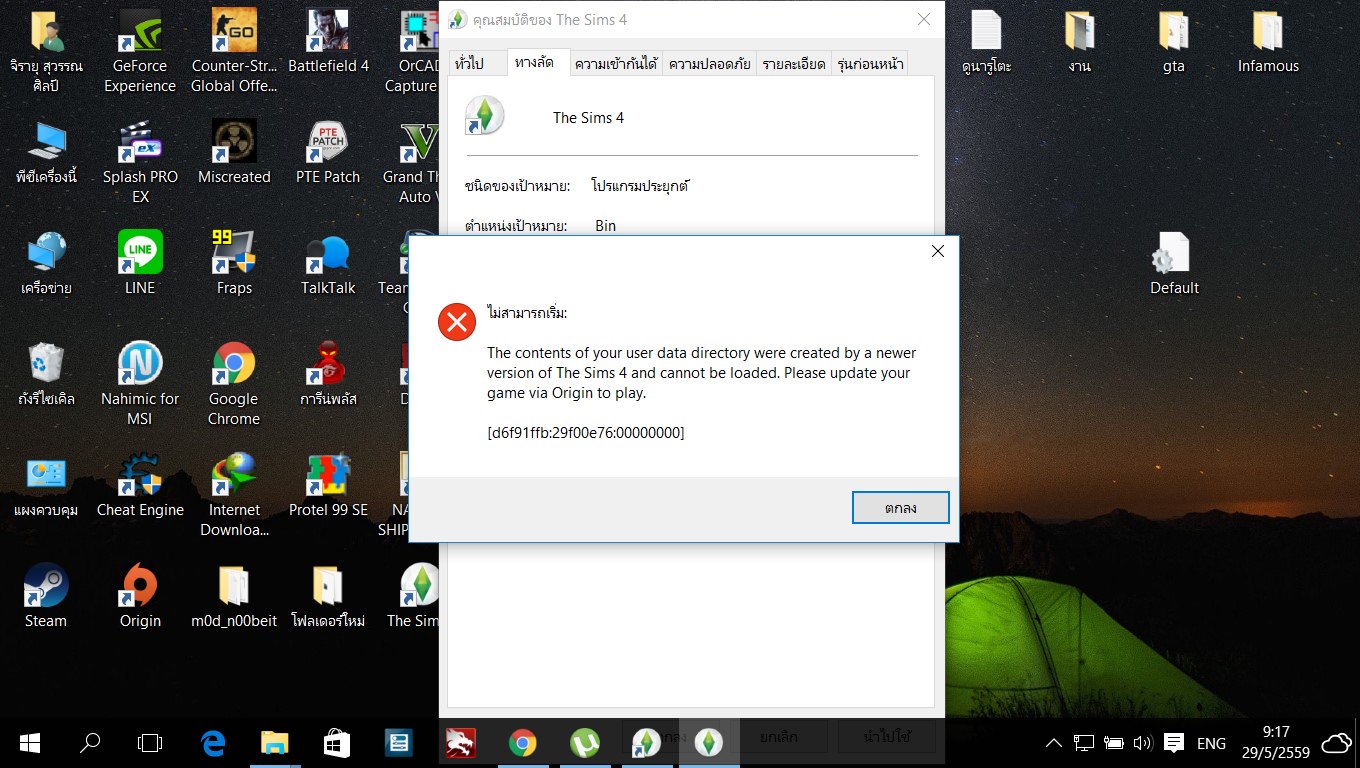Click นำไปใช้ button in properties window
The height and width of the screenshot is (768, 1360).
click(x=886, y=737)
